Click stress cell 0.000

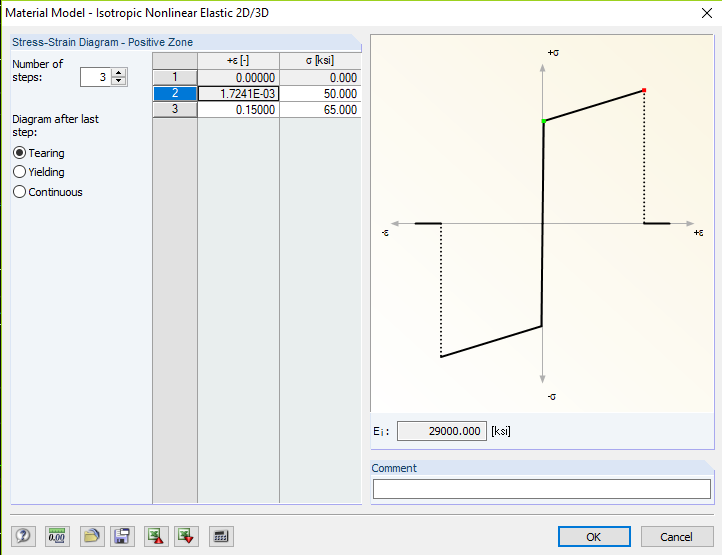coord(320,77)
